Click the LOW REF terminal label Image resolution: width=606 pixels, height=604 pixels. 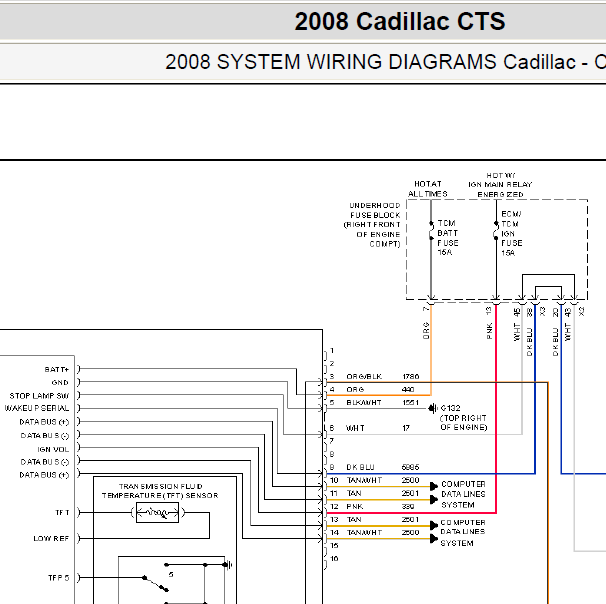point(51,538)
